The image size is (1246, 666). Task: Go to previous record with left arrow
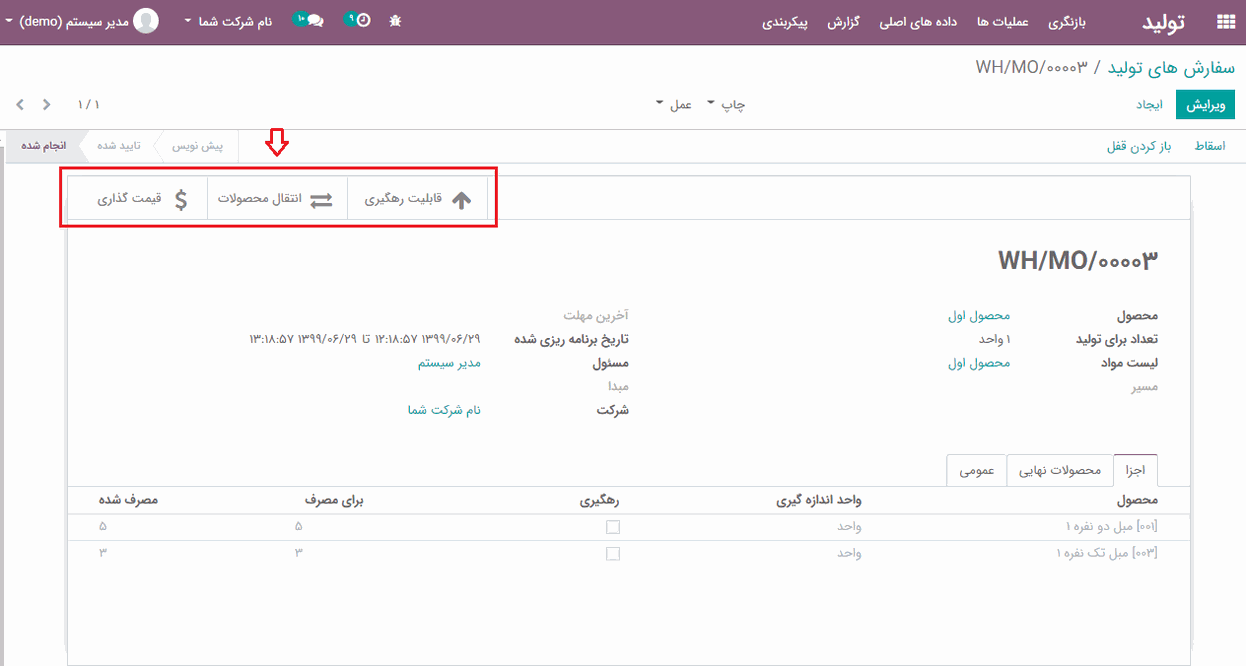coord(19,104)
